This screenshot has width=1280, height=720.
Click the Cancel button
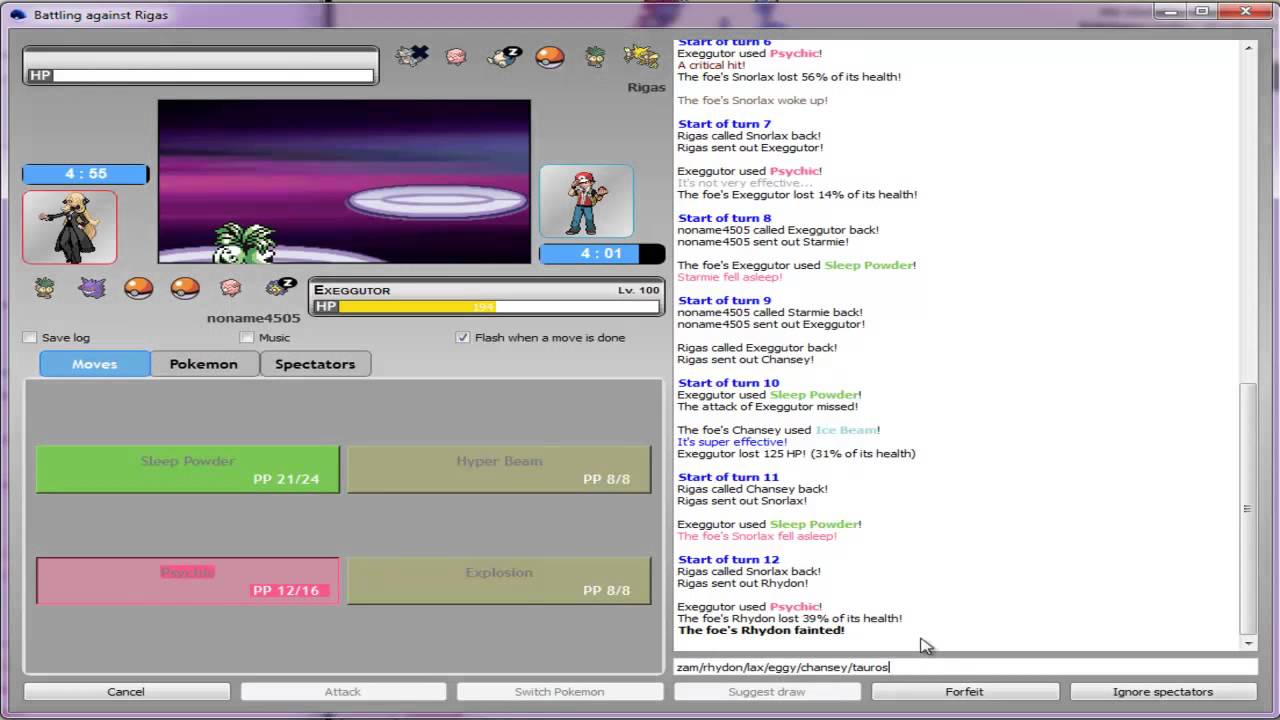click(x=126, y=692)
